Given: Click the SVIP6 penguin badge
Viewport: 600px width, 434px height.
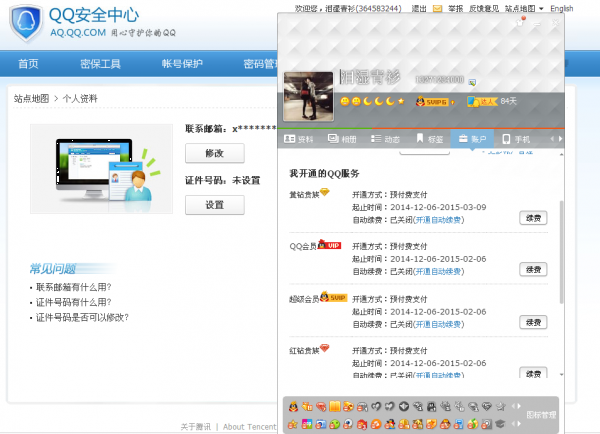Looking at the screenshot, I should coord(433,101).
